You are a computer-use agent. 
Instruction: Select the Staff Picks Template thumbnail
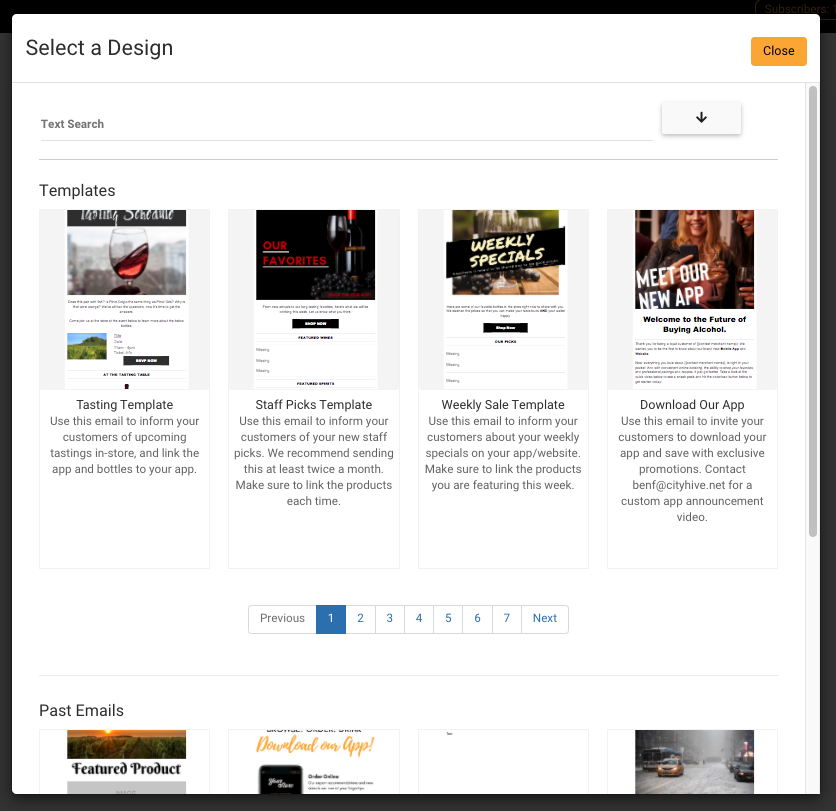pos(315,299)
